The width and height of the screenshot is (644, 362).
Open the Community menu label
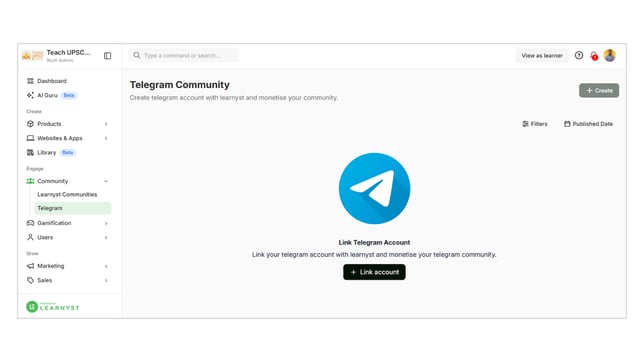[53, 181]
